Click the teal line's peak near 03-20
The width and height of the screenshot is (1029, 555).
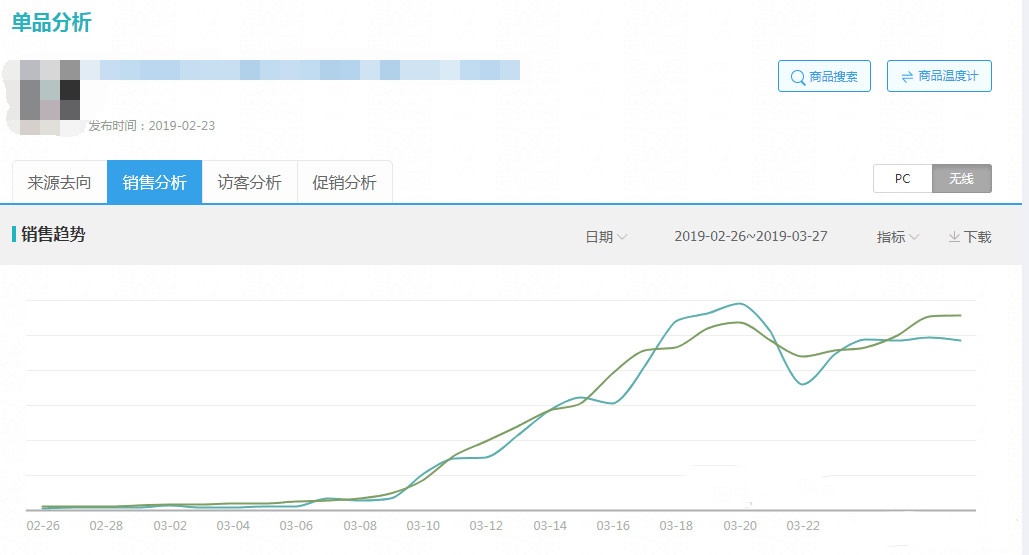(739, 303)
